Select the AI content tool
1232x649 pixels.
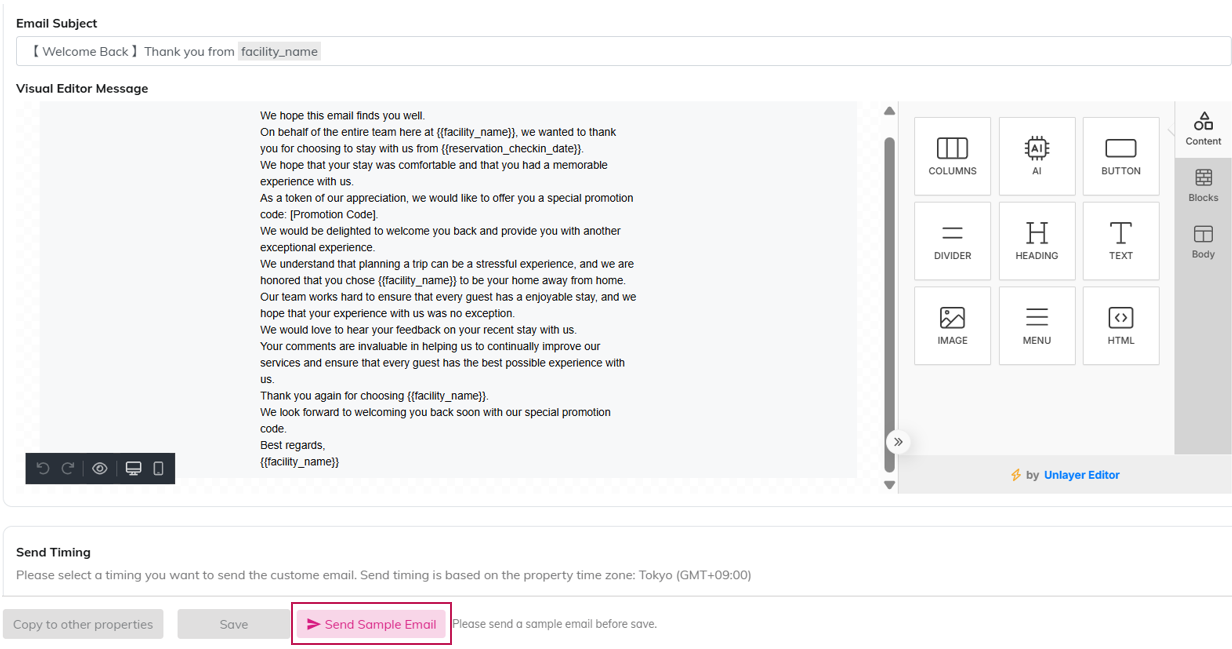tap(1037, 156)
